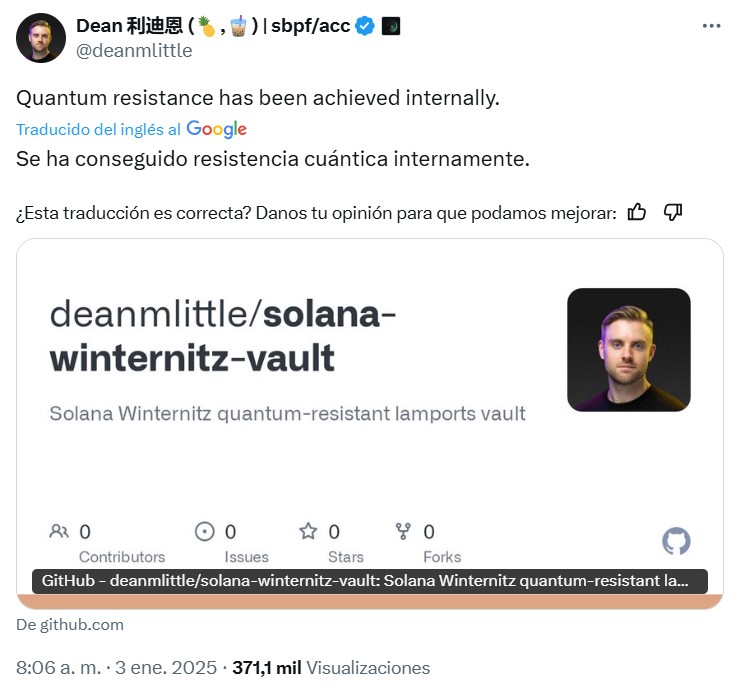Click the Forks branch icon

pyautogui.click(x=403, y=531)
